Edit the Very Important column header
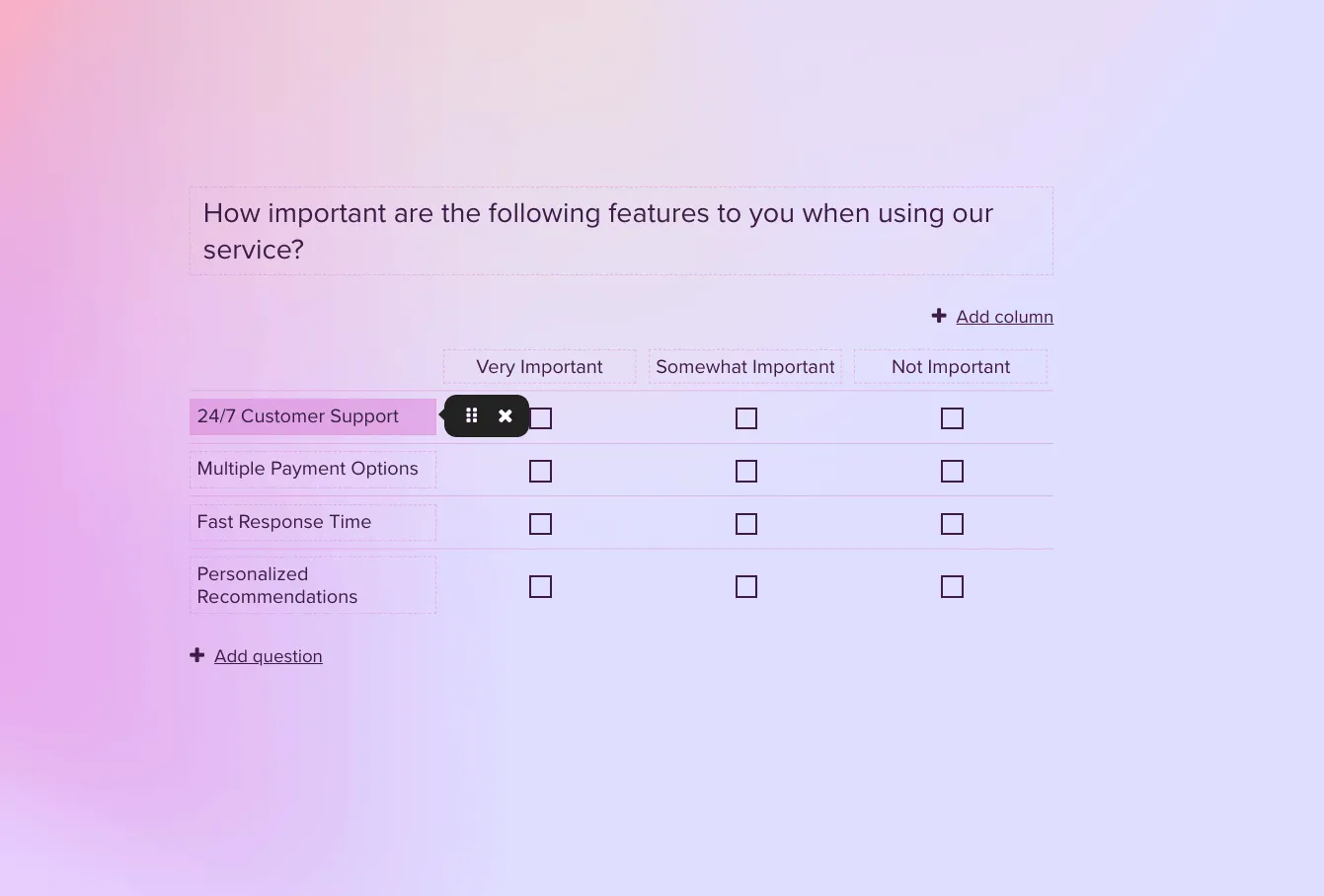Viewport: 1324px width, 896px height. pyautogui.click(x=539, y=367)
